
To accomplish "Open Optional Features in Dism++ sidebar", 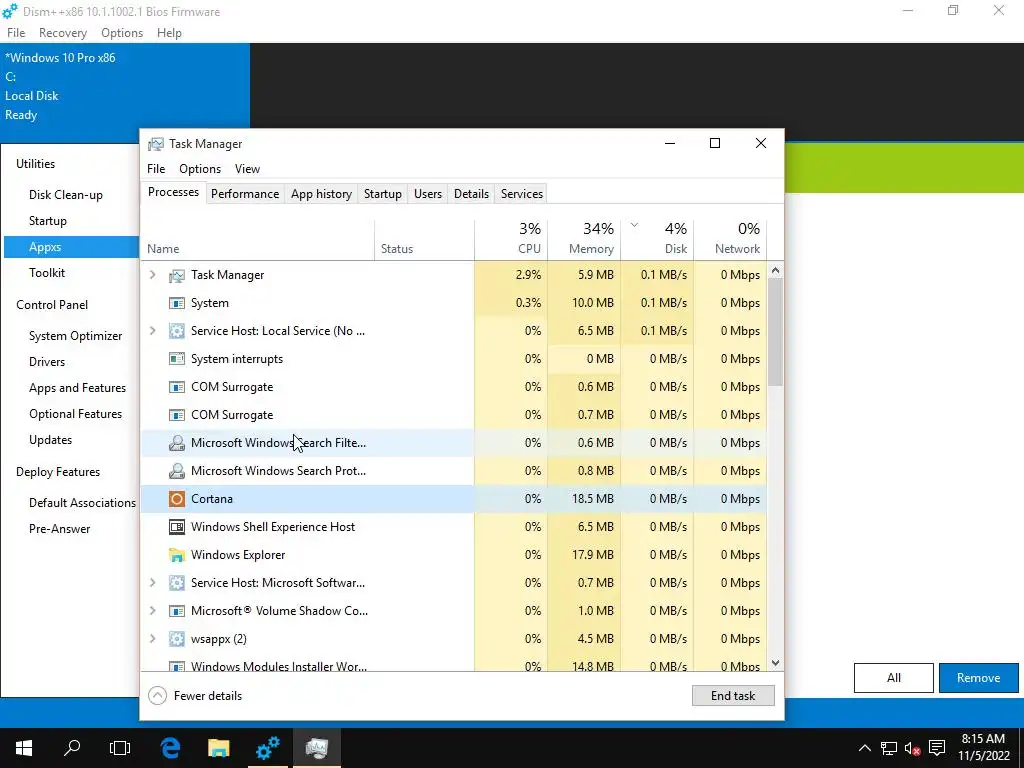I will [x=76, y=414].
